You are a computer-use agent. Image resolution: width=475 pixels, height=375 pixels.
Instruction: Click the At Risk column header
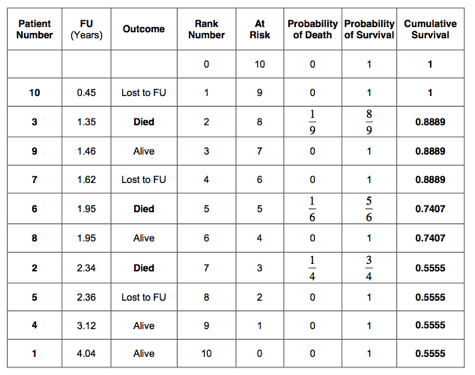click(260, 29)
